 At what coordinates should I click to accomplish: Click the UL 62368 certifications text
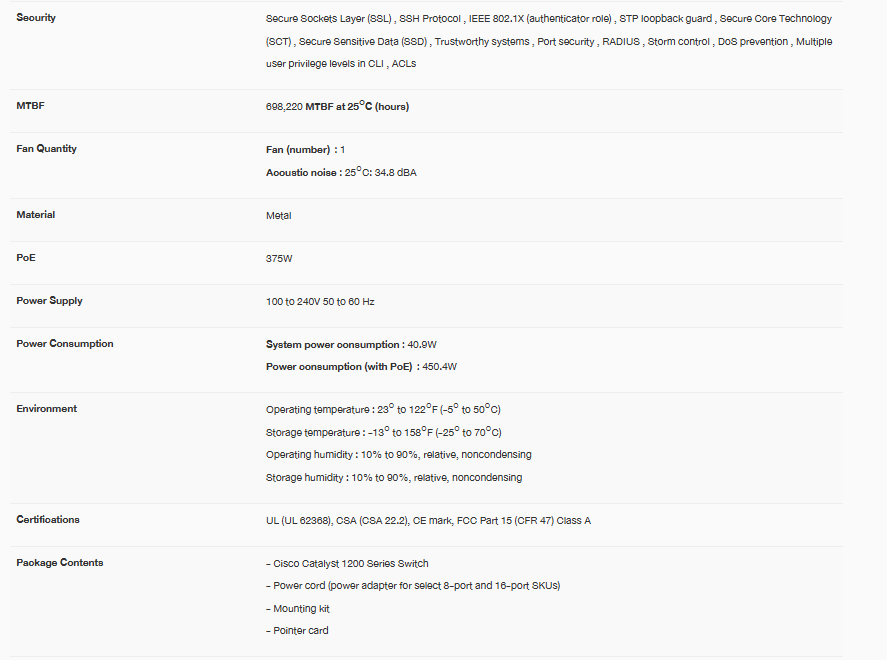(x=428, y=520)
